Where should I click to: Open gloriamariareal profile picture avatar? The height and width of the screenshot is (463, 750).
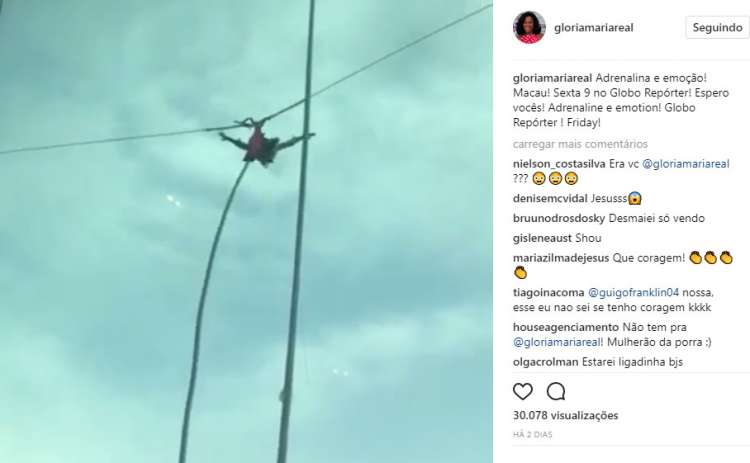pyautogui.click(x=529, y=27)
